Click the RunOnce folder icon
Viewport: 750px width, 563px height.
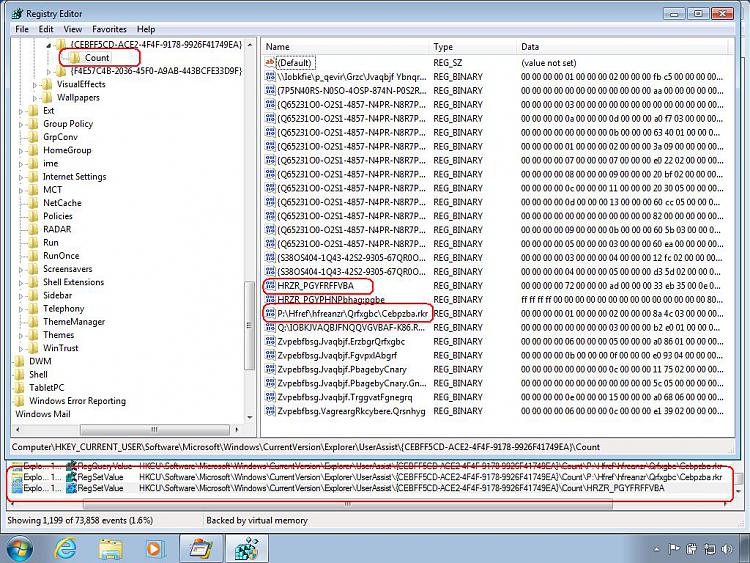tap(33, 256)
